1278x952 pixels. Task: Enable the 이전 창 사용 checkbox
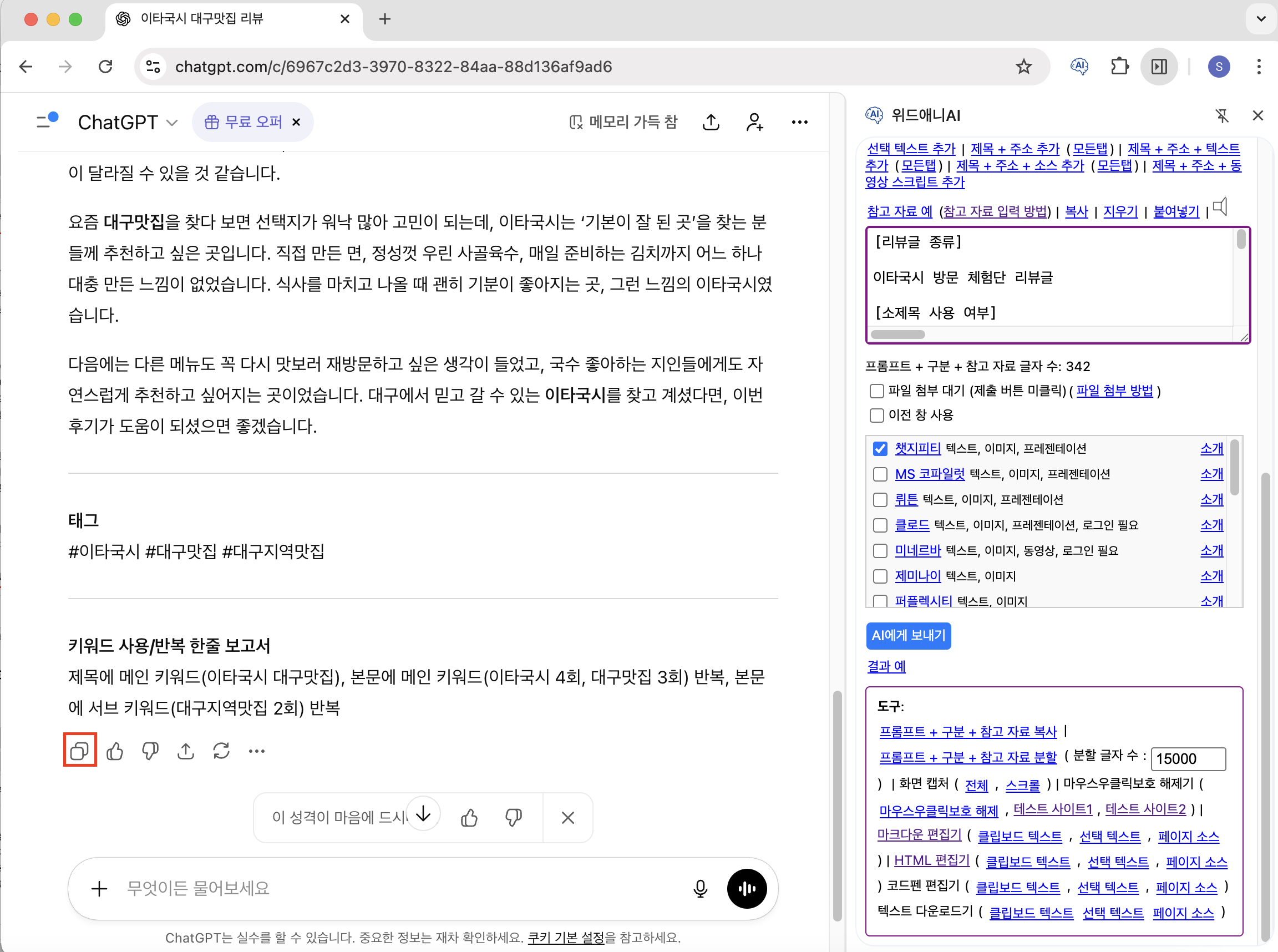876,416
